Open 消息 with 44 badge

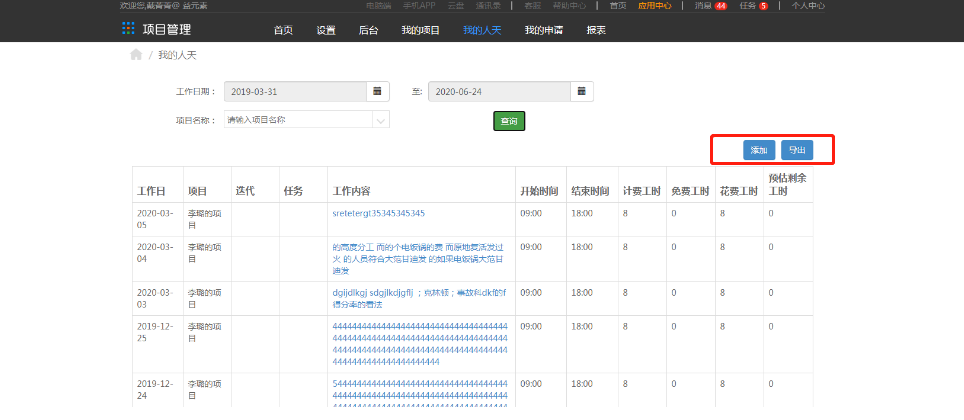711,6
